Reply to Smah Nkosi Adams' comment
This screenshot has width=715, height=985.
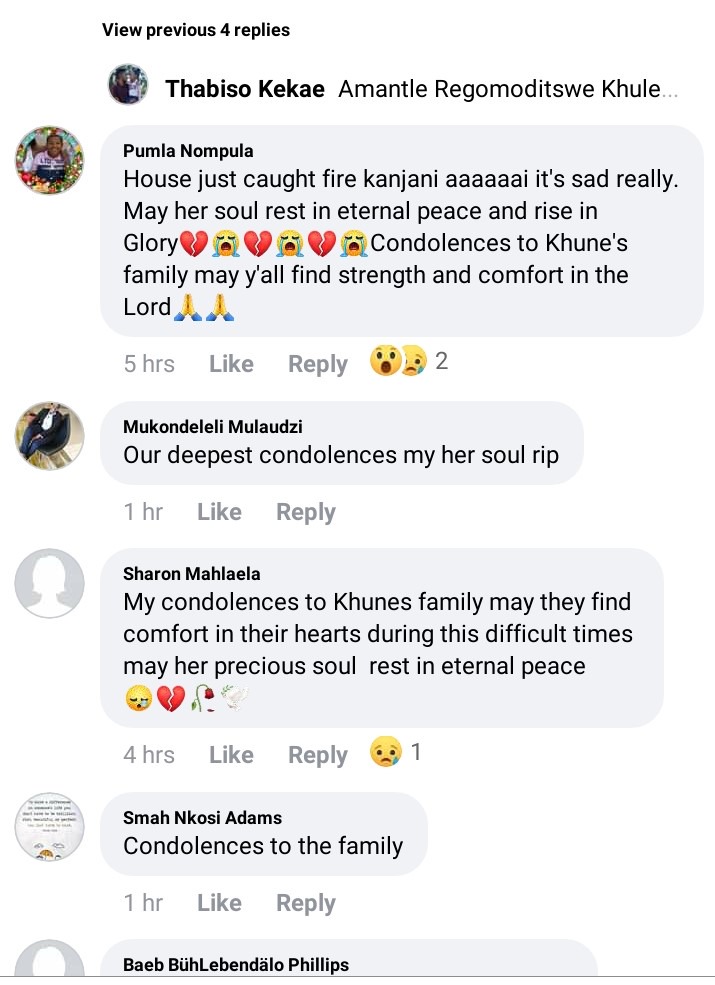[x=305, y=903]
